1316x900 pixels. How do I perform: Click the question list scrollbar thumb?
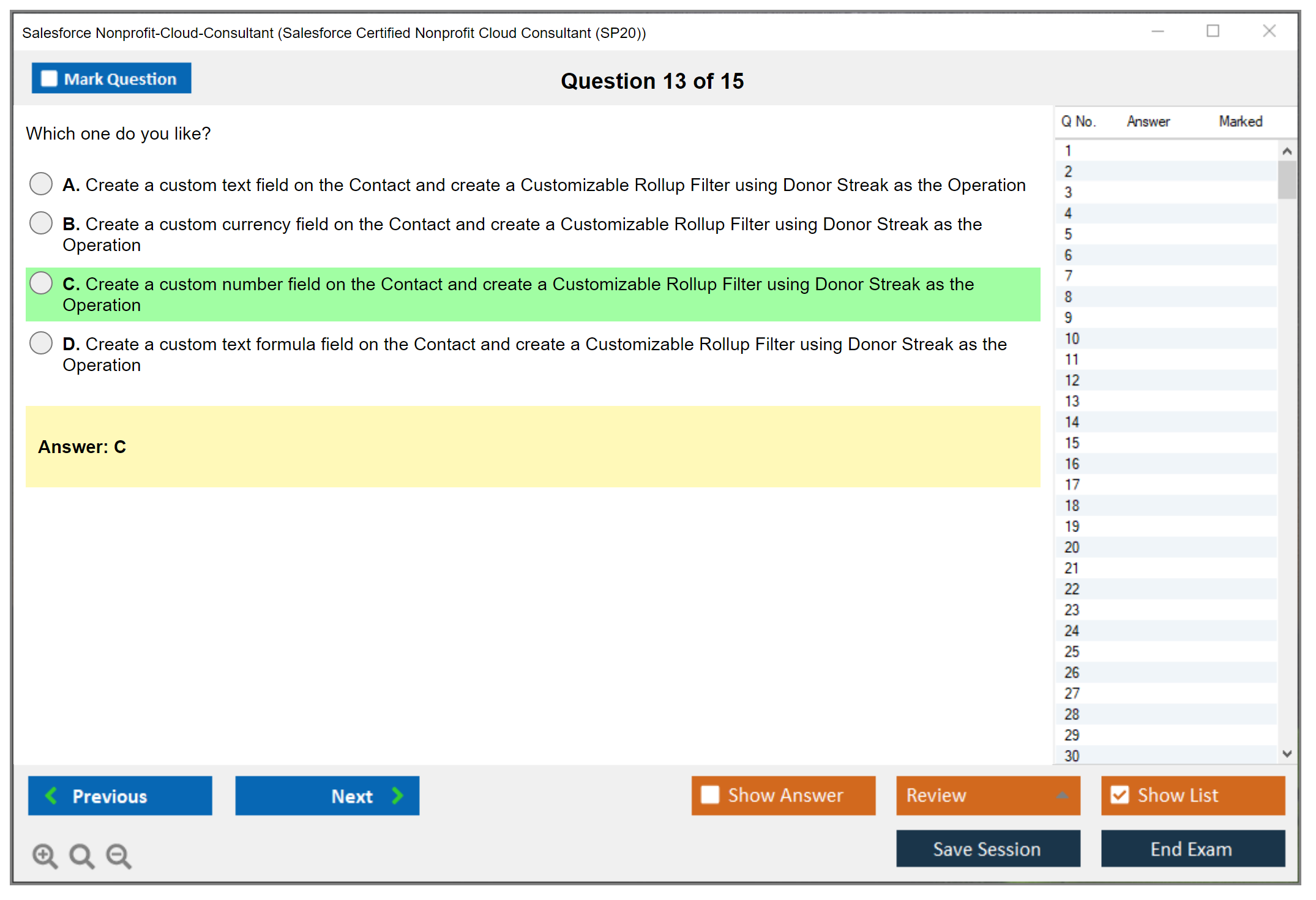1287,180
